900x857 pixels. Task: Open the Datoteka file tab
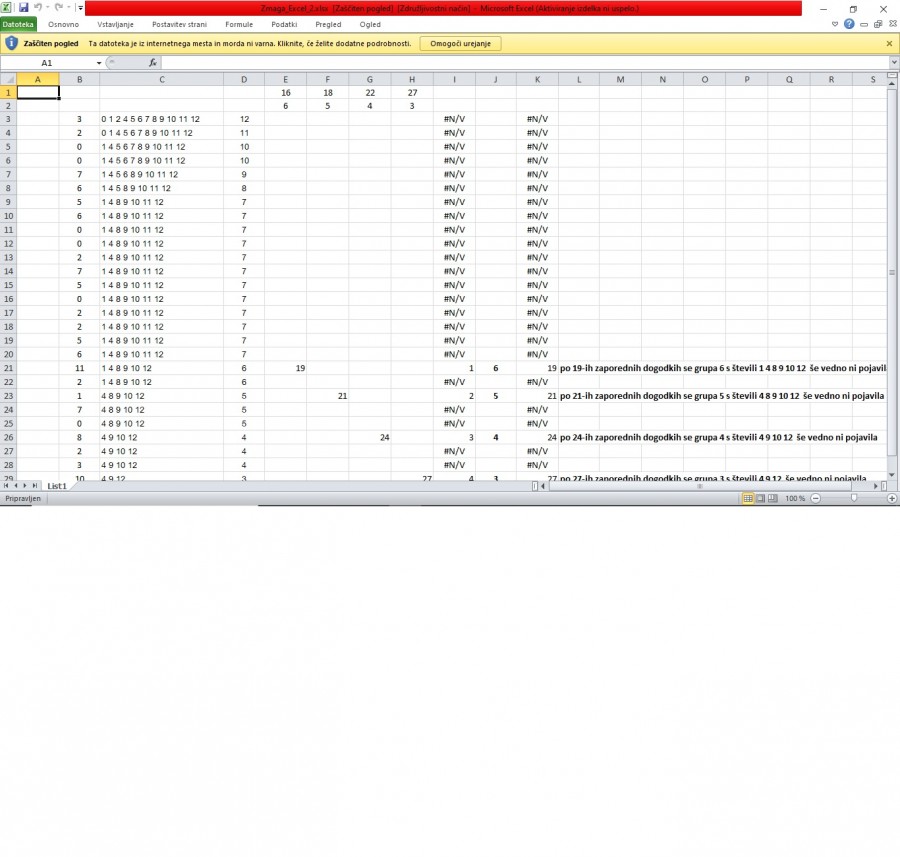pyautogui.click(x=18, y=24)
